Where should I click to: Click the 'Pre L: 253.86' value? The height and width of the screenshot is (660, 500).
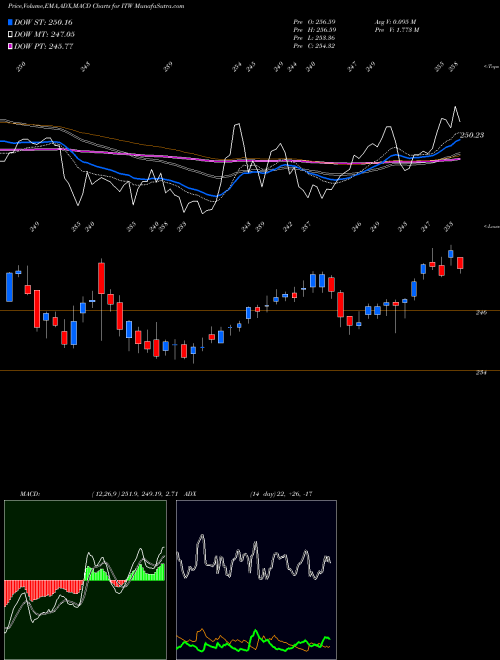coord(314,38)
